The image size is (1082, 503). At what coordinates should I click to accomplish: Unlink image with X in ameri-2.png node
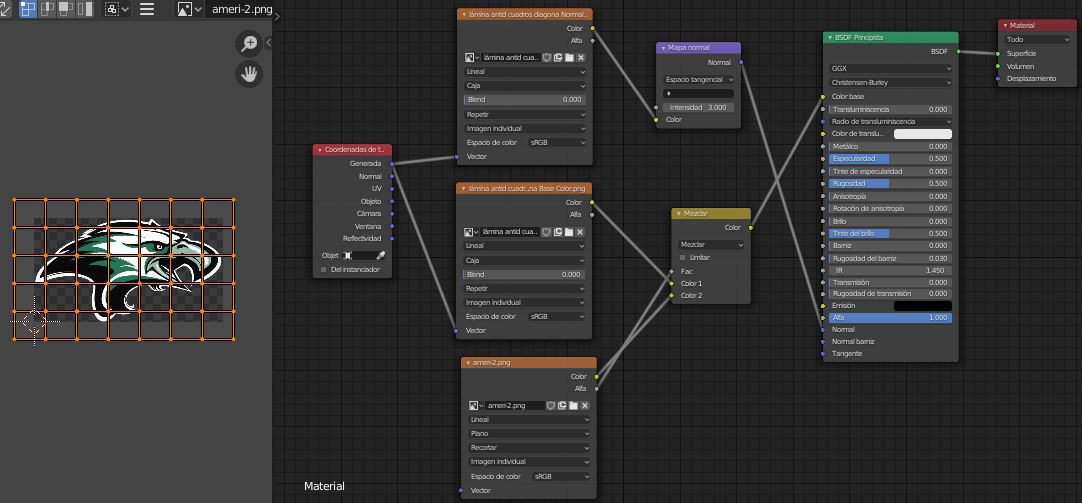click(584, 406)
